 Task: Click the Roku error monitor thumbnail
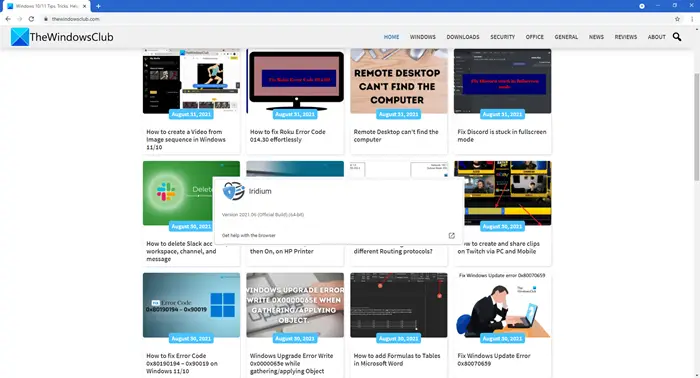coord(295,81)
